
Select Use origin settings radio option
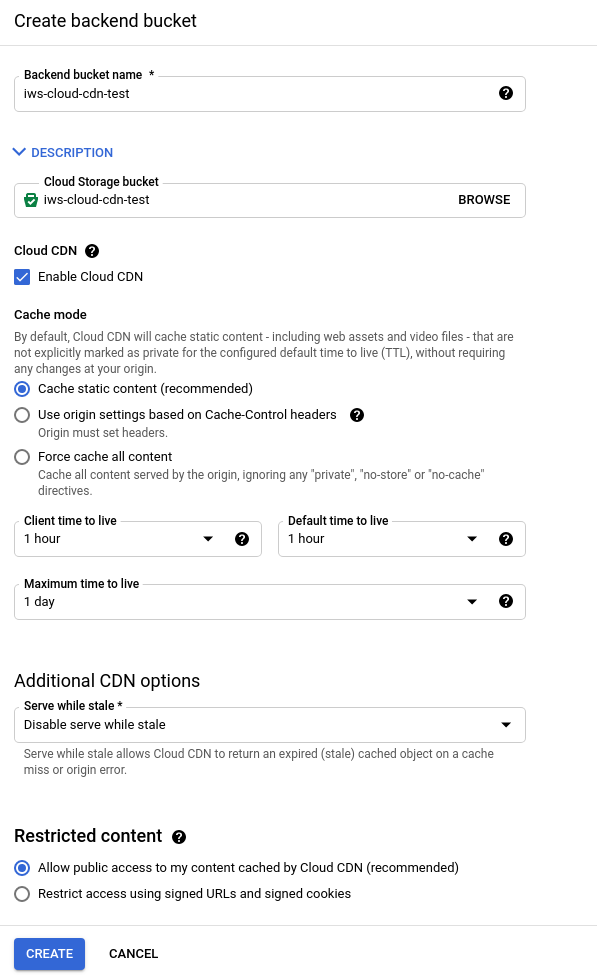22,415
